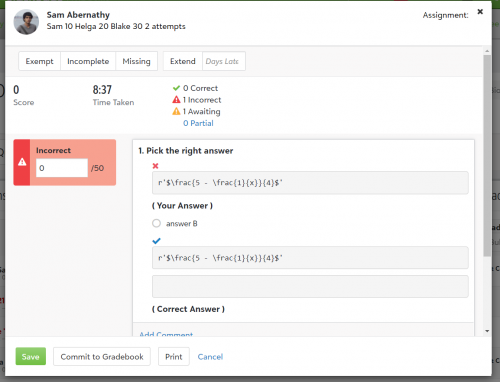Open the 0 Partial link
This screenshot has width=500, height=382.
tap(198, 123)
